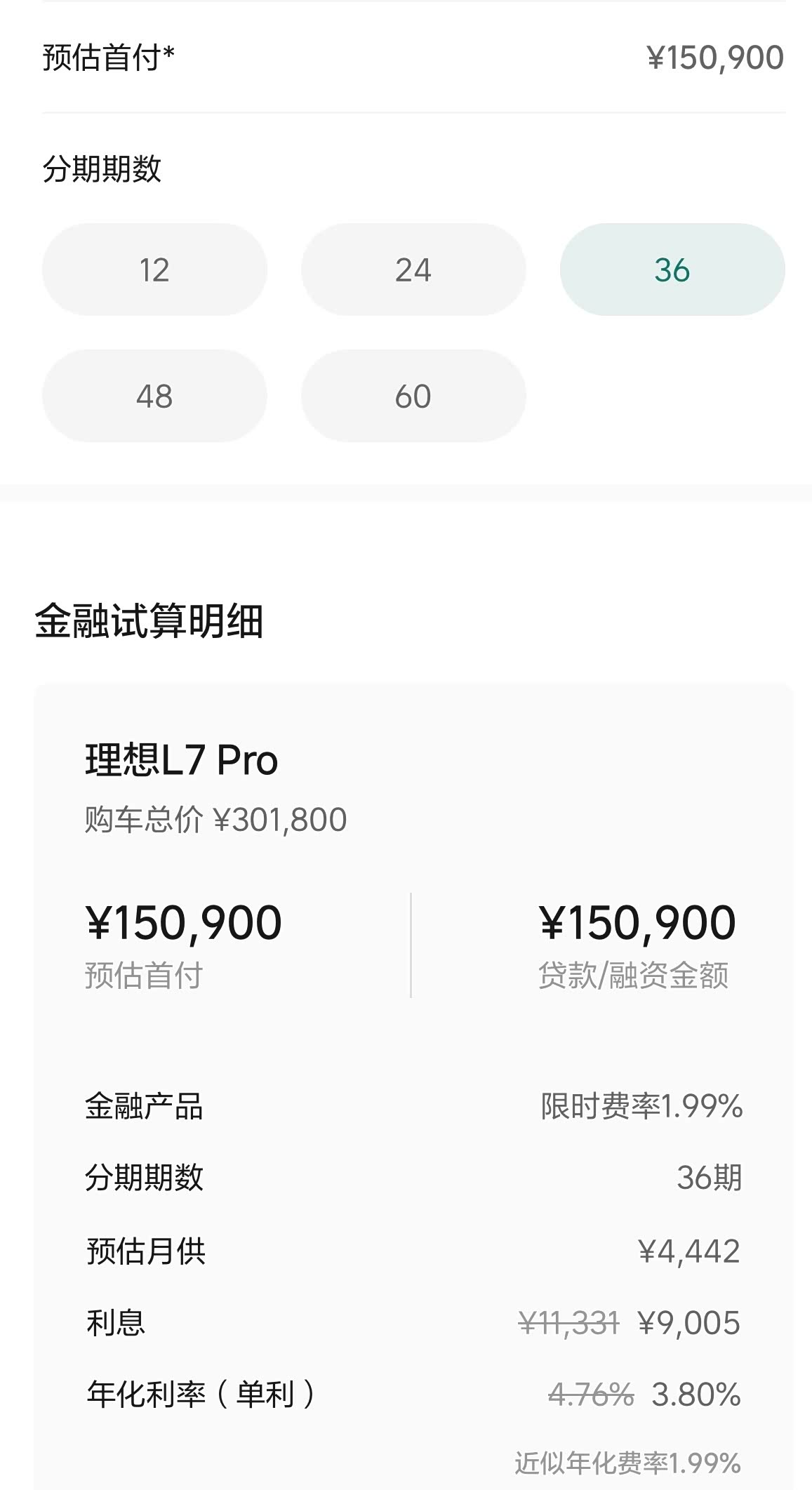Tap the 36期 value in the details card
Viewport: 812px width, 1490px height.
click(x=709, y=1178)
